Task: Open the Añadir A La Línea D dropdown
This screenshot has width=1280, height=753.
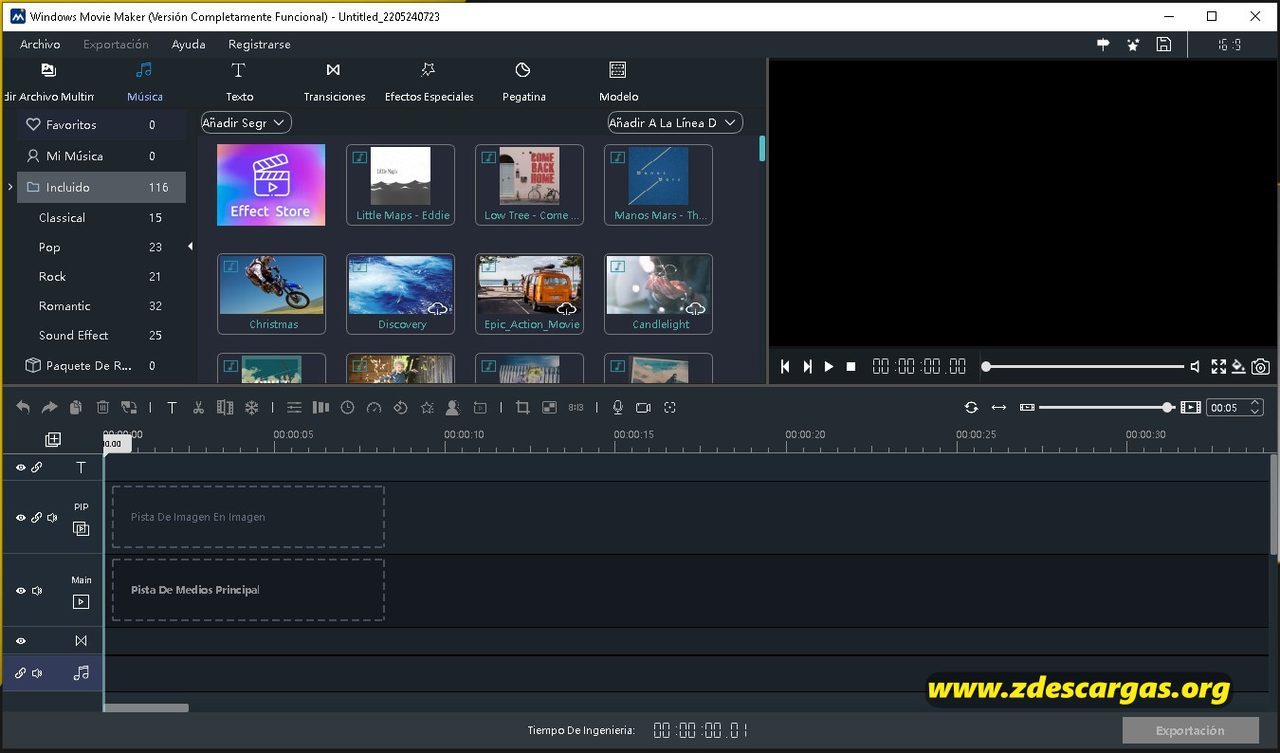Action: [675, 122]
